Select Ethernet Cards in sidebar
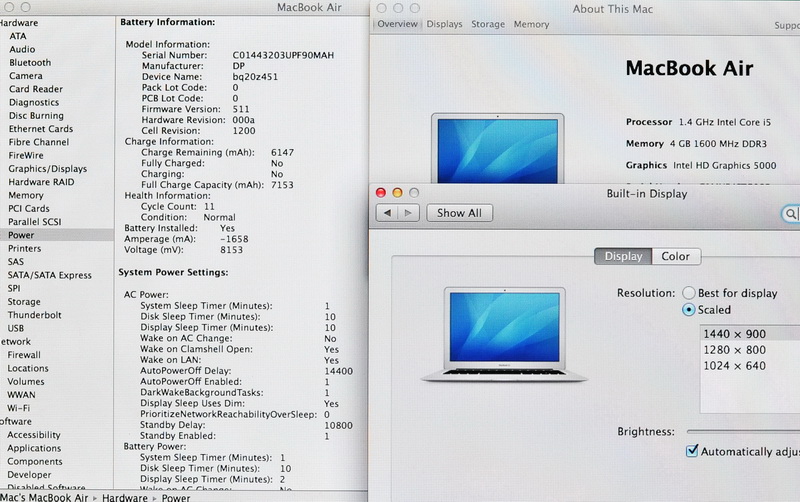Image resolution: width=800 pixels, height=502 pixels. coord(41,129)
